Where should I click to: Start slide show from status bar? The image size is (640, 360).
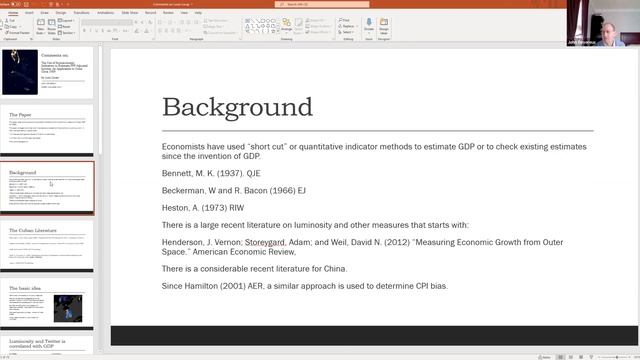pyautogui.click(x=591, y=357)
